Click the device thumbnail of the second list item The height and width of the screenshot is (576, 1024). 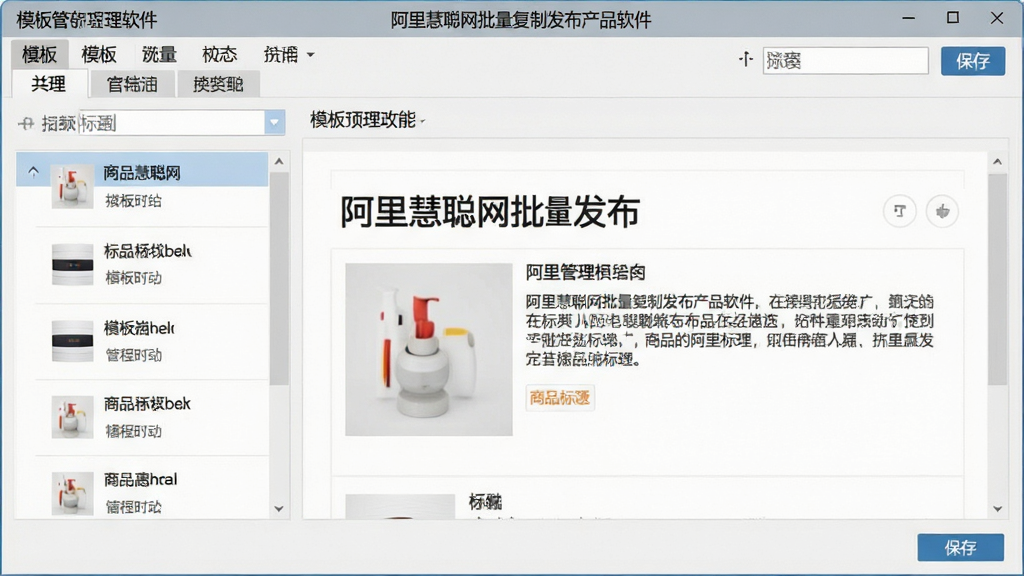72,264
